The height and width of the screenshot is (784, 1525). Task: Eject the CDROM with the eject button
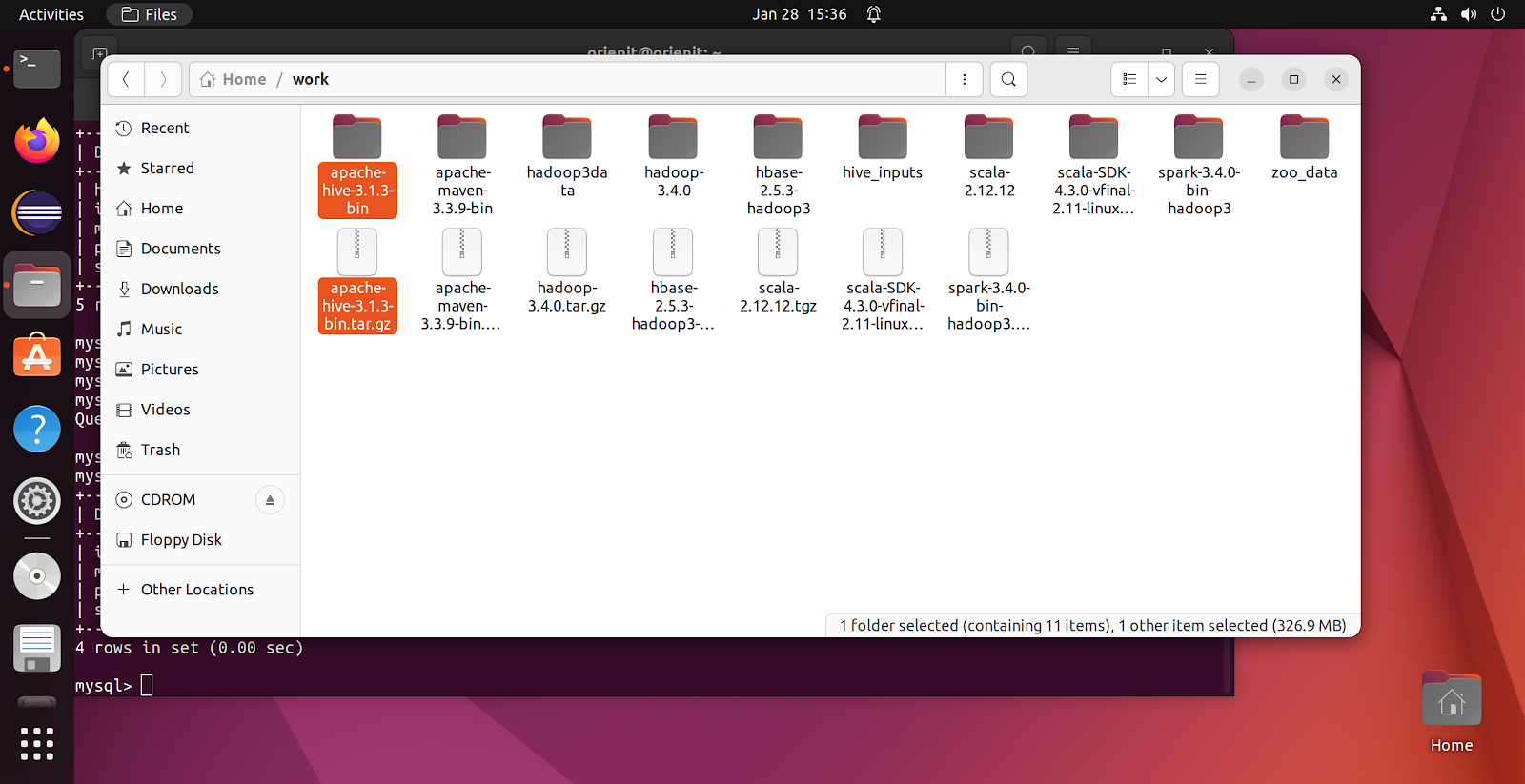pyautogui.click(x=270, y=500)
